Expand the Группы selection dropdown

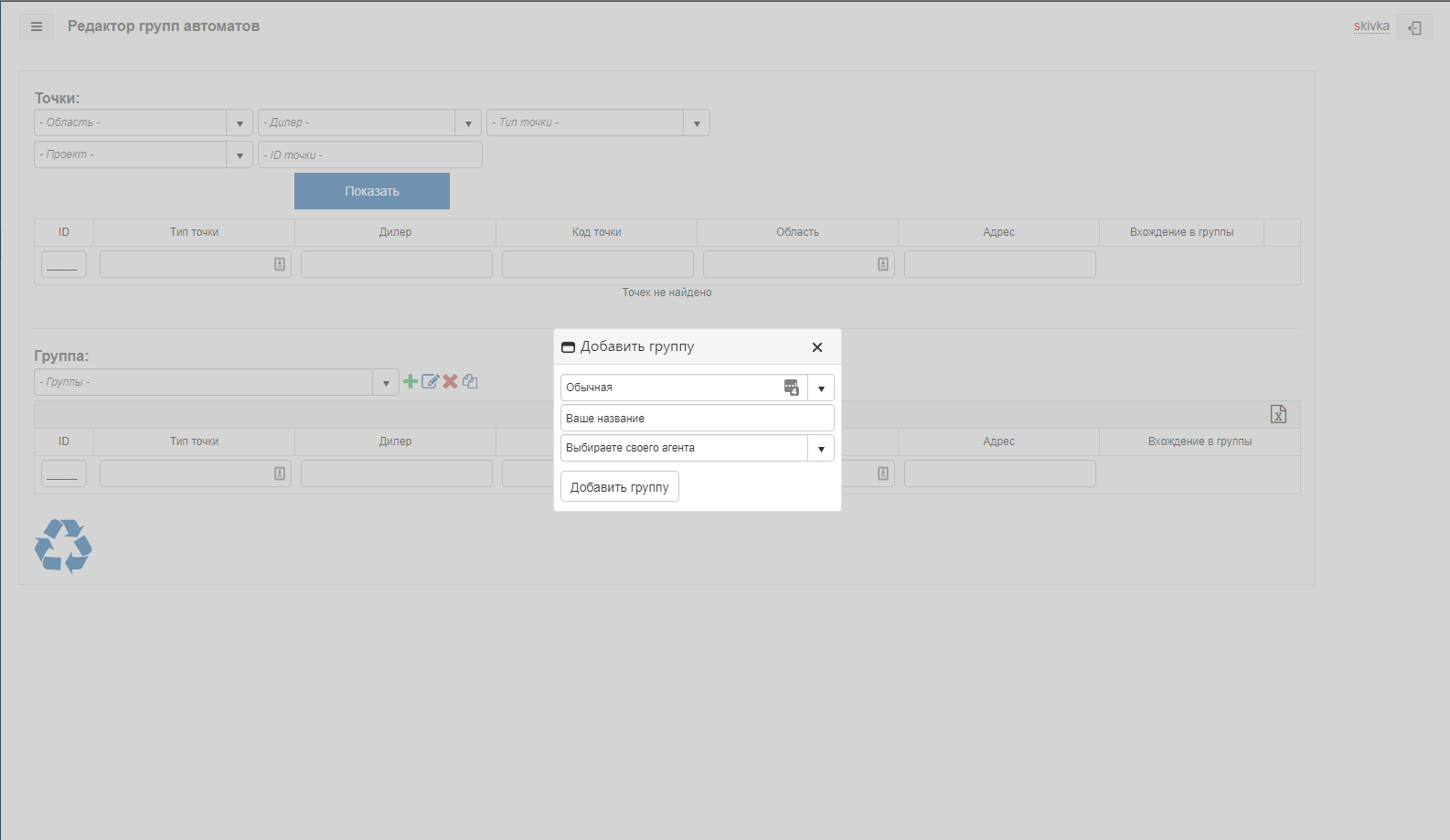click(x=386, y=382)
